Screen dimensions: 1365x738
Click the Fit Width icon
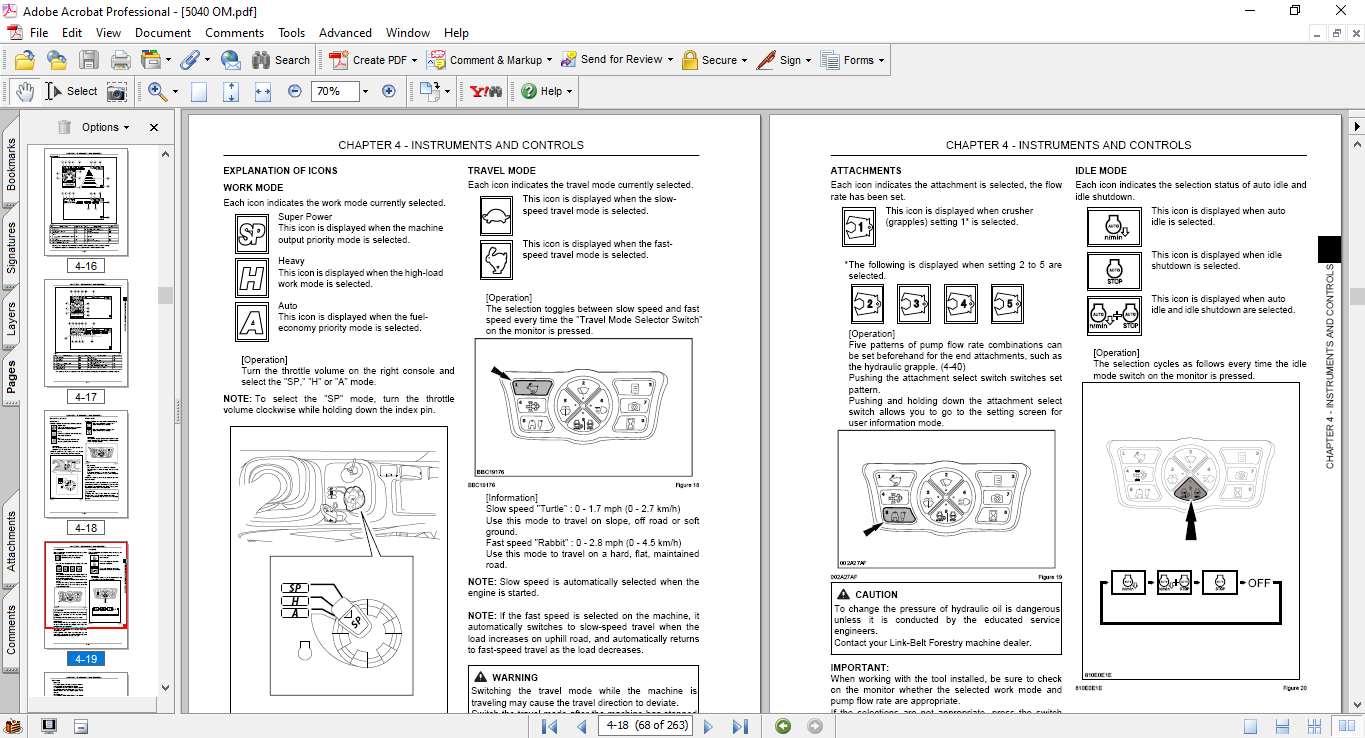coord(263,91)
